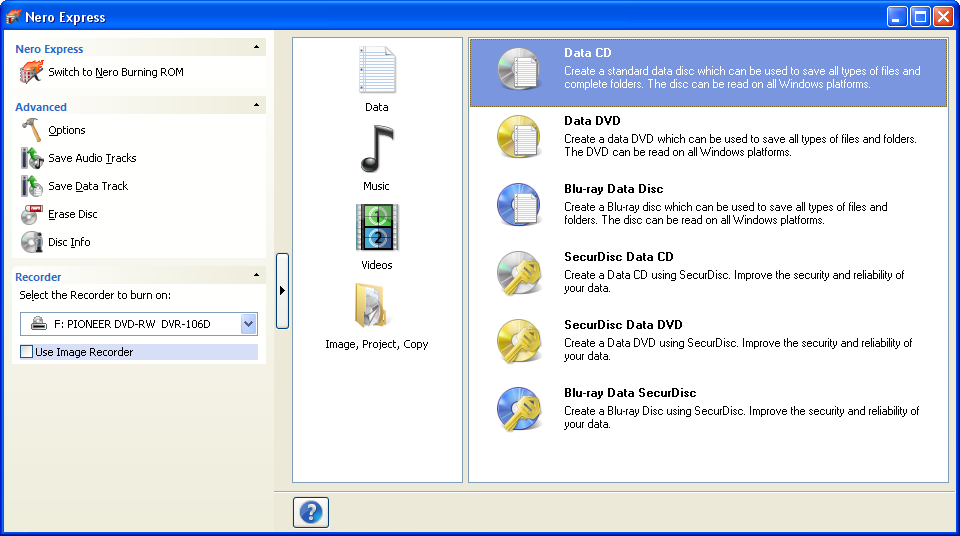Open help with the question mark button
Screen dimensions: 960x536
coord(311,512)
